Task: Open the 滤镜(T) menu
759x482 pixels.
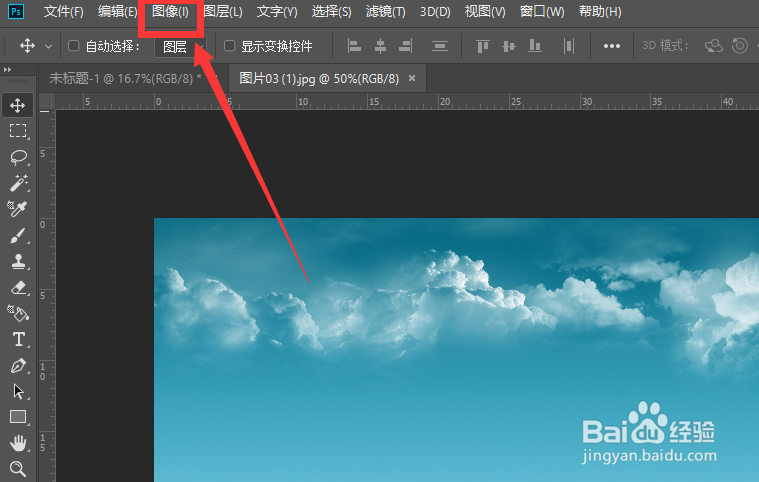Action: pos(386,12)
